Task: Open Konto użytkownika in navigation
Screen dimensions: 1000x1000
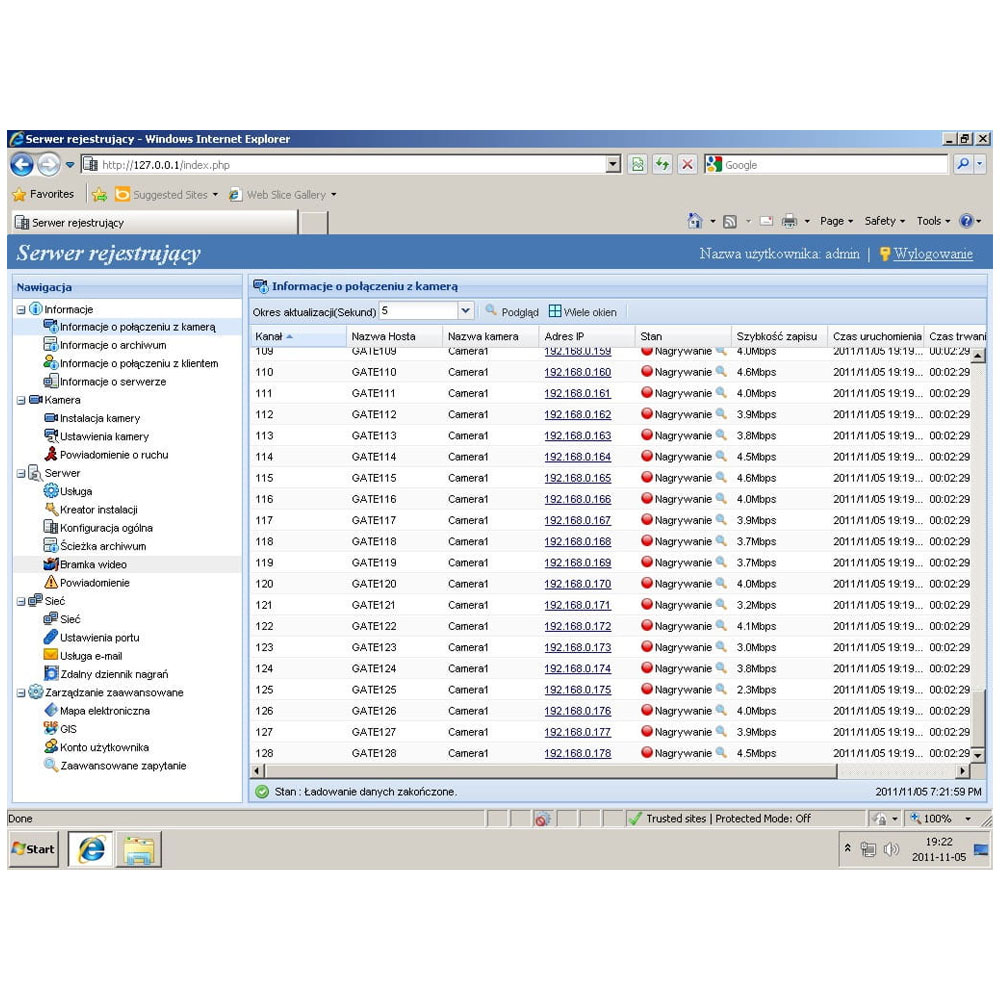Action: click(104, 748)
